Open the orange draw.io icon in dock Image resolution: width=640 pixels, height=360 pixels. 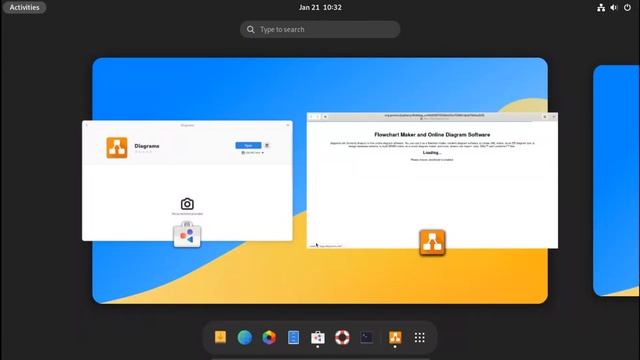pos(395,337)
